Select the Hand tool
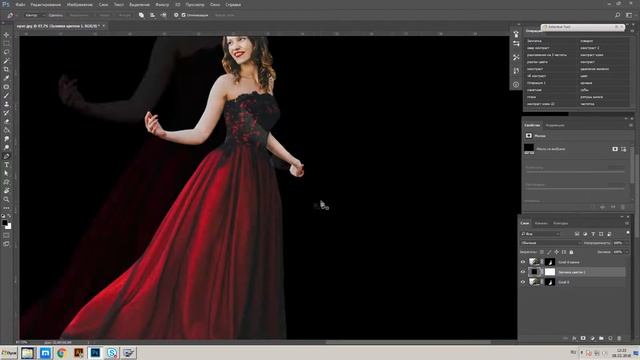The width and height of the screenshot is (640, 360). 6,191
